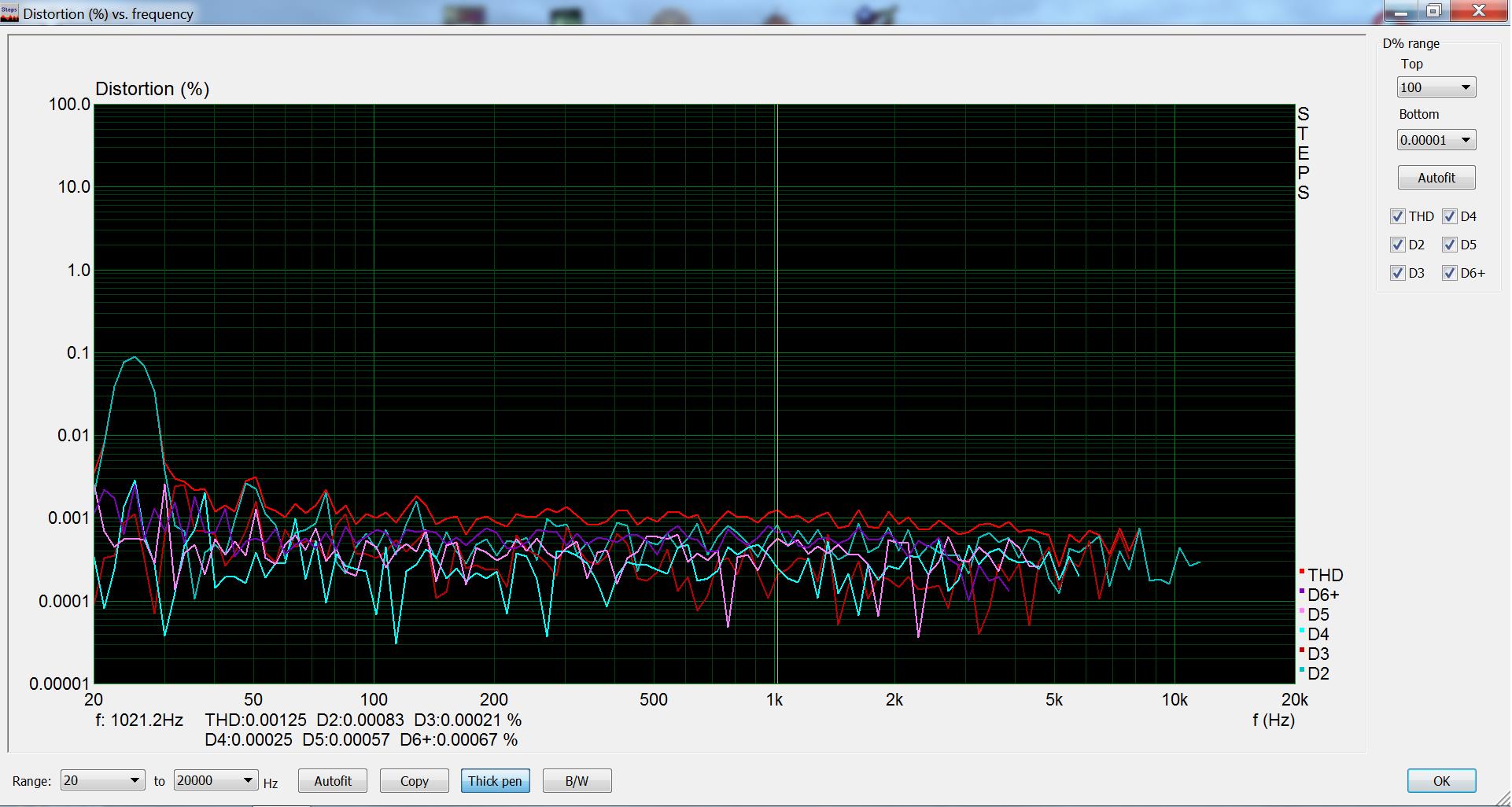The height and width of the screenshot is (807, 1512).
Task: Click the 0.00001 y-axis label
Action: (x=61, y=684)
